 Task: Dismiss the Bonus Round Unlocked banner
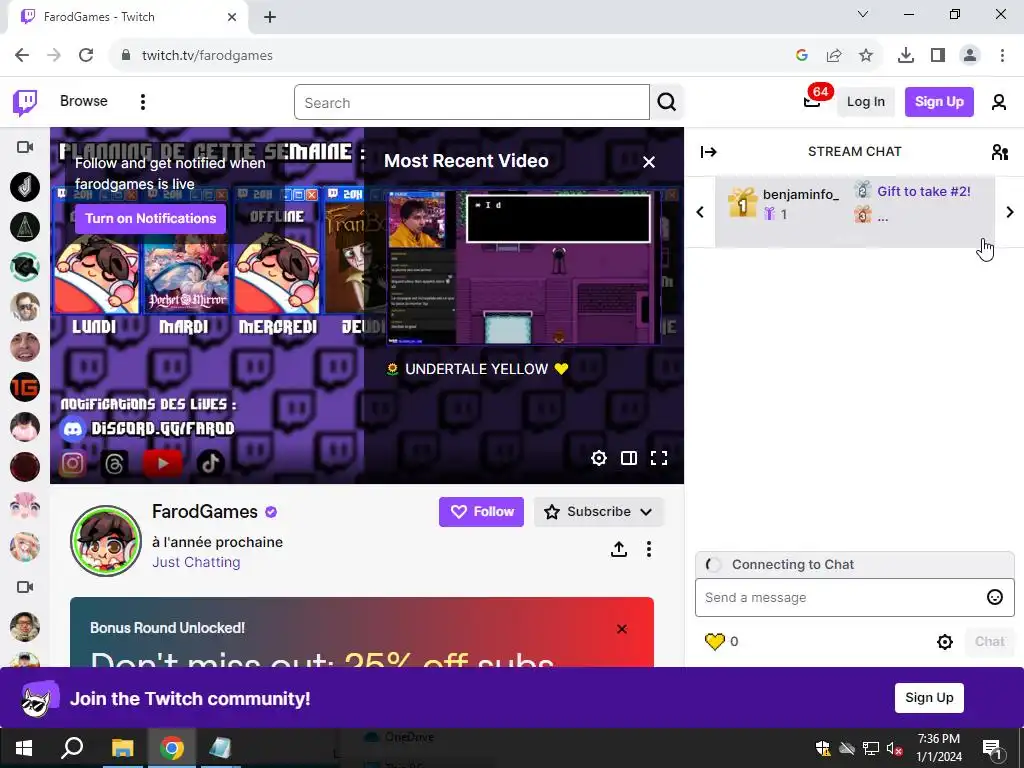click(622, 629)
